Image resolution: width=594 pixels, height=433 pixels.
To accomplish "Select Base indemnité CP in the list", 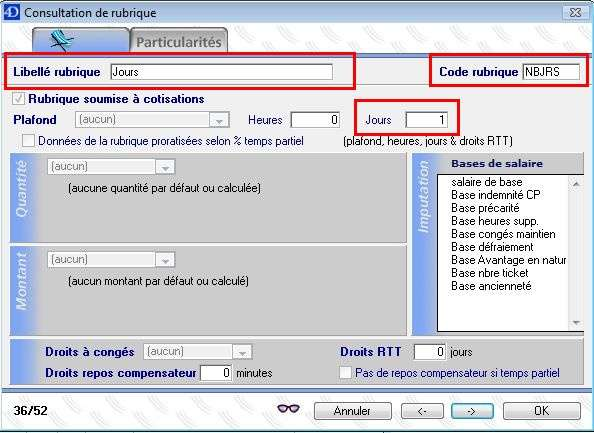I will pyautogui.click(x=496, y=195).
